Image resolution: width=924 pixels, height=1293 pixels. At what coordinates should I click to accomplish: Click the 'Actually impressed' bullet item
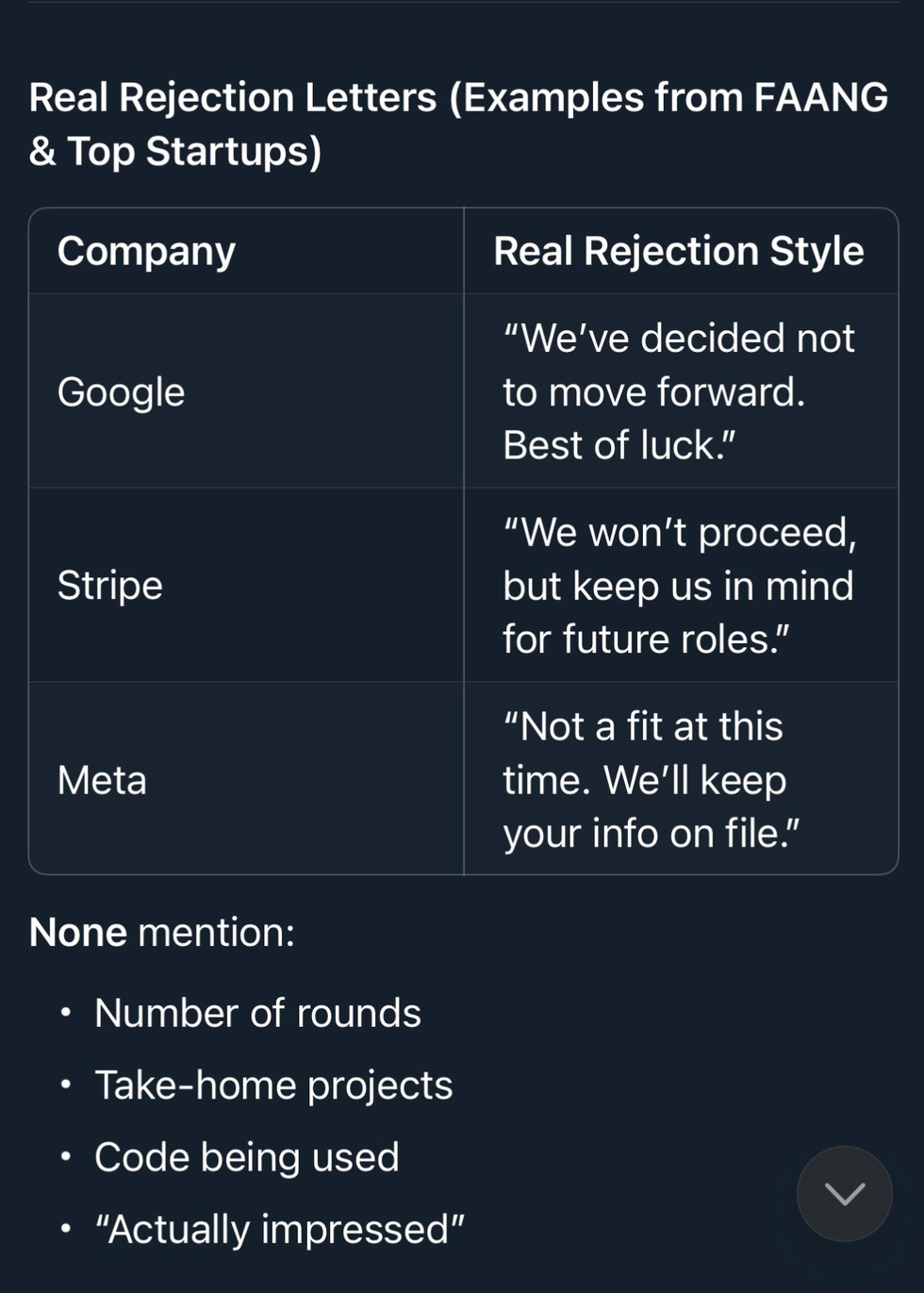(279, 1229)
